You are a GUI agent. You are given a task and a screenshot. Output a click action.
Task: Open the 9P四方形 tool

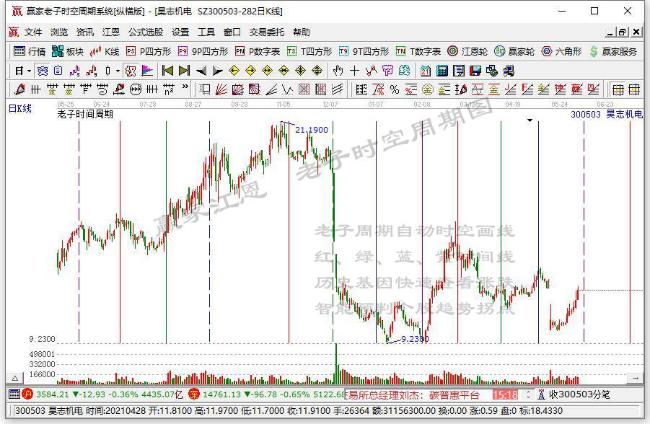click(203, 51)
